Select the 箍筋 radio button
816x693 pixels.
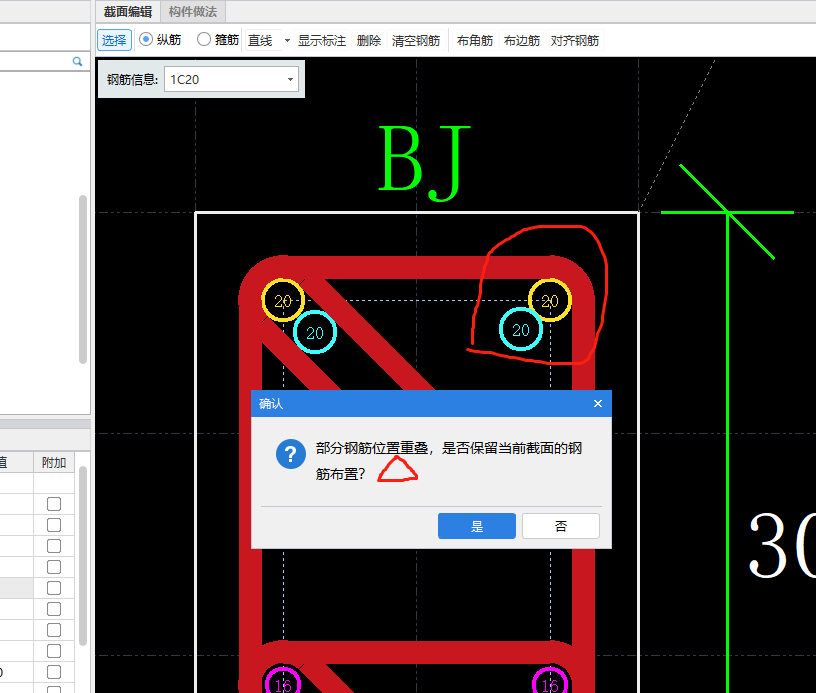click(203, 40)
